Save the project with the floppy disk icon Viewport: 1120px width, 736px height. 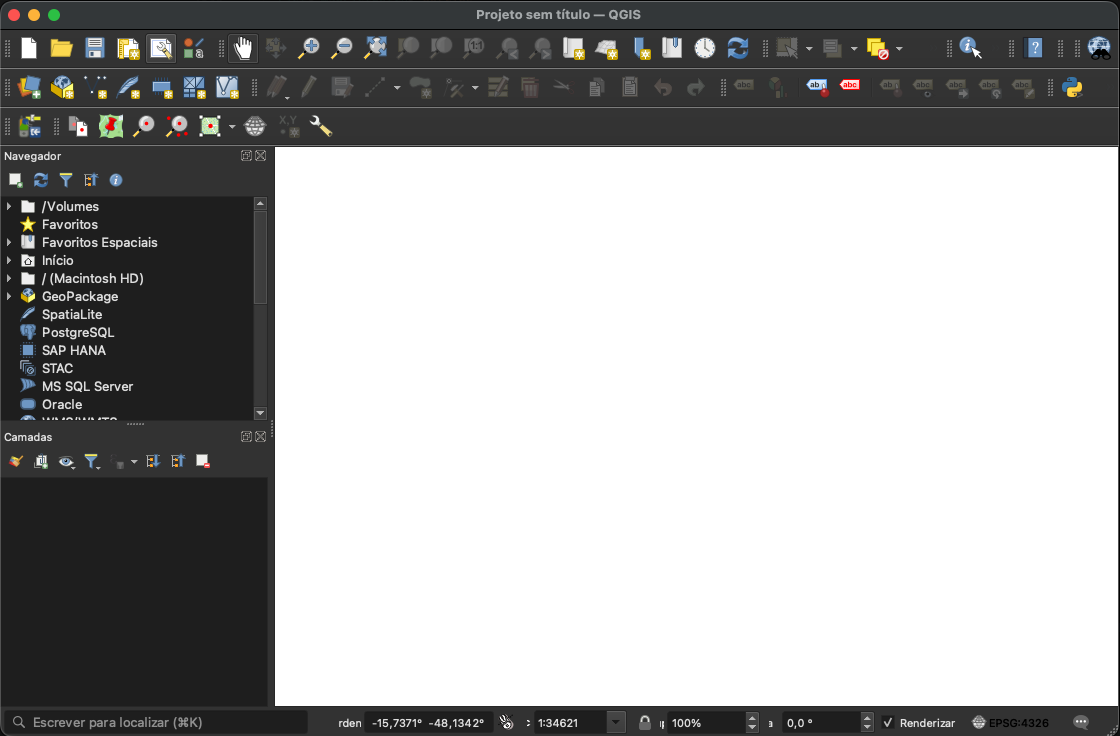click(94, 48)
